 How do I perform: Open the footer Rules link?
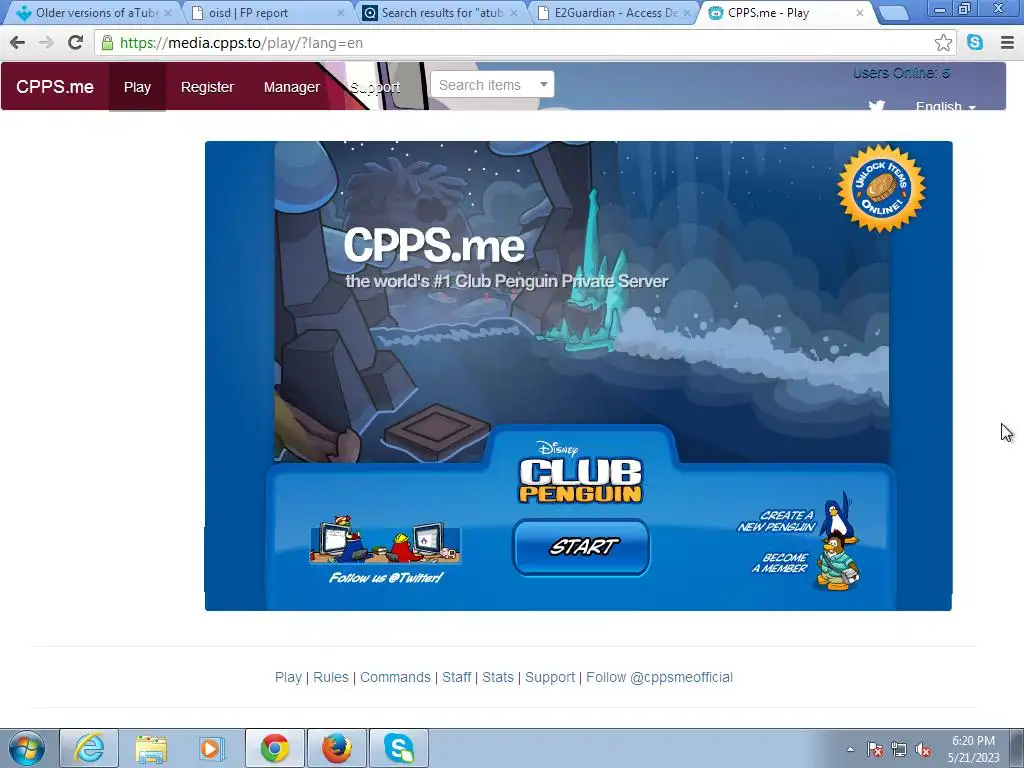pos(330,677)
